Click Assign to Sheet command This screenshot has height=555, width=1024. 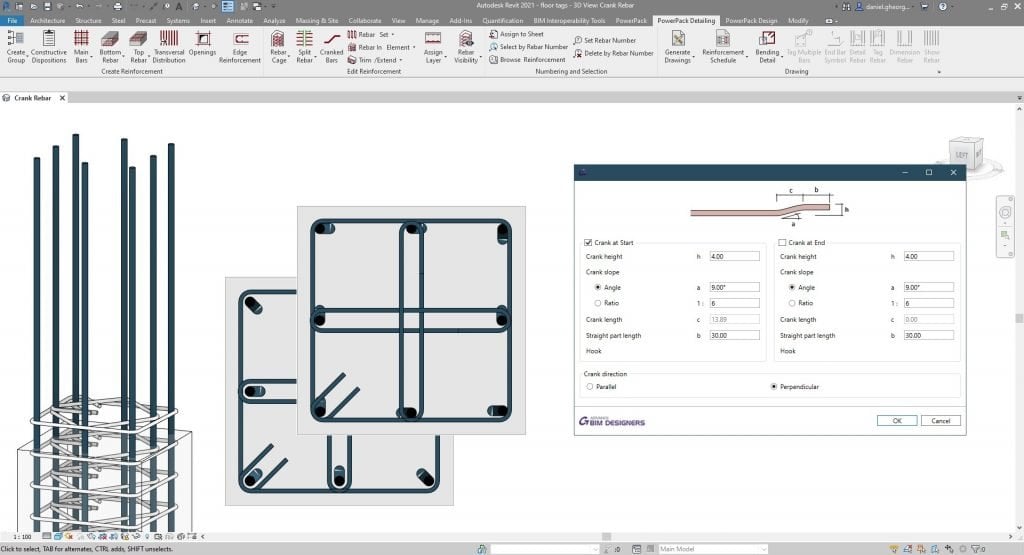(x=516, y=34)
